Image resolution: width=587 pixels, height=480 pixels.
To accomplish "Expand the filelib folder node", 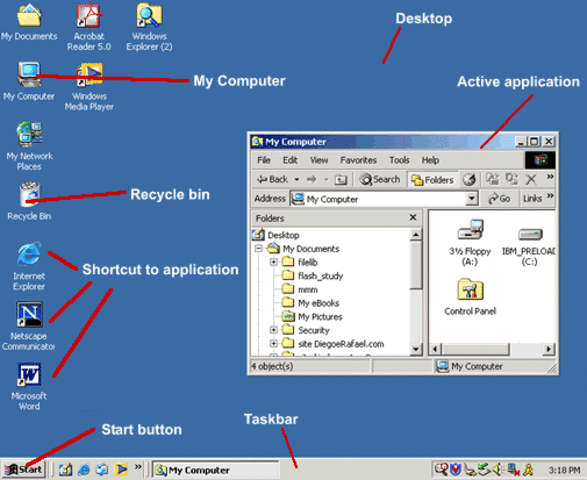I will coord(274,262).
